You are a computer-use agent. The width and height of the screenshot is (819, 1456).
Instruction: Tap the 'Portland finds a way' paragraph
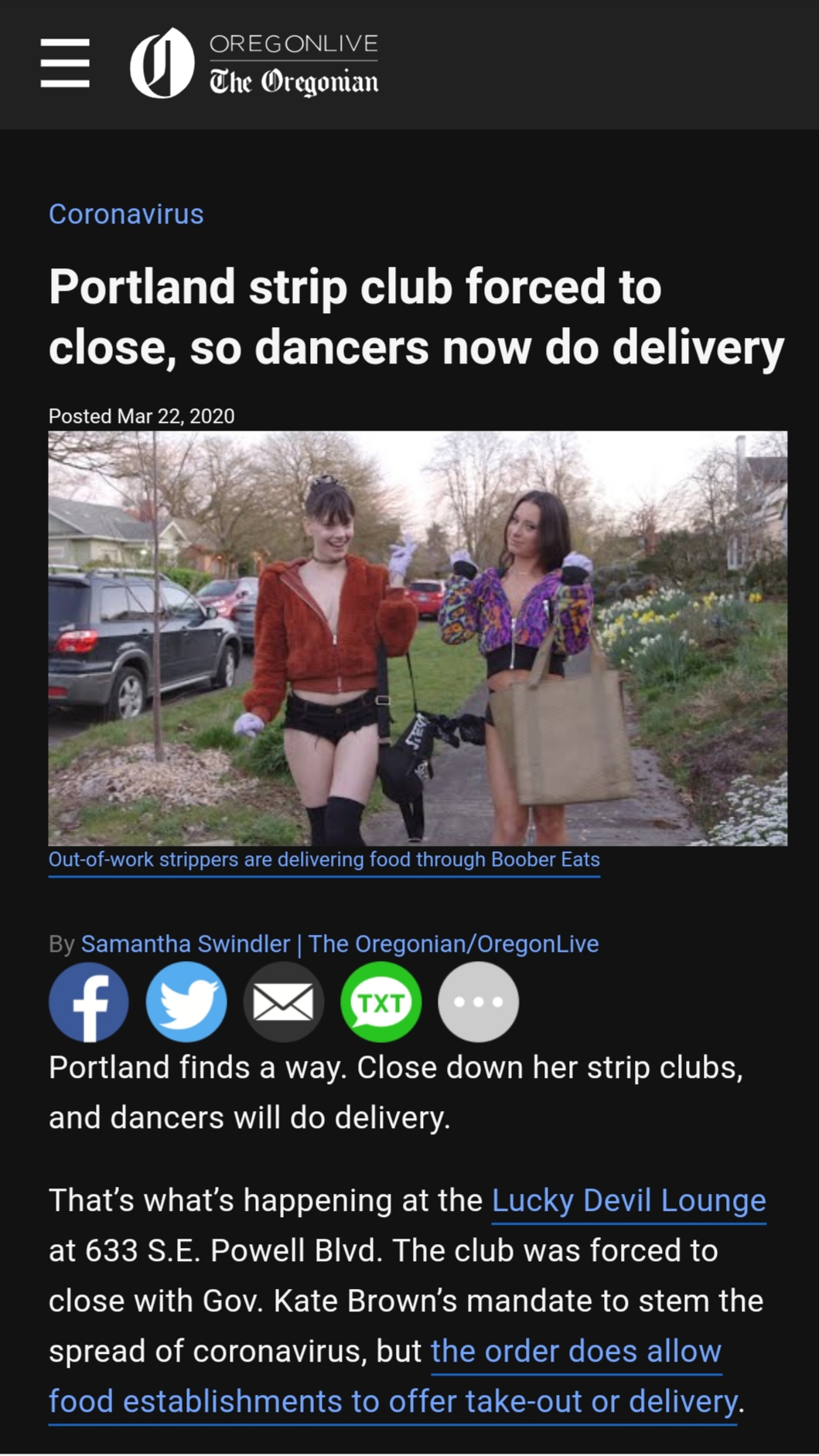click(x=396, y=1092)
